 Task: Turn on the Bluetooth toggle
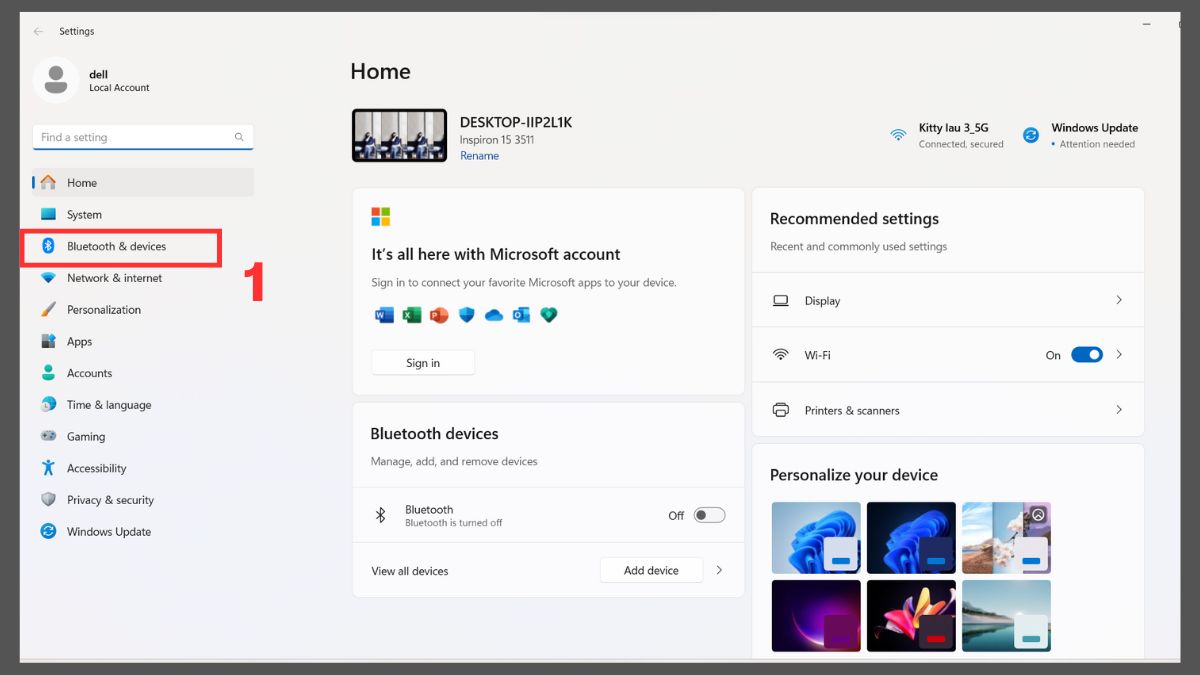click(x=709, y=515)
